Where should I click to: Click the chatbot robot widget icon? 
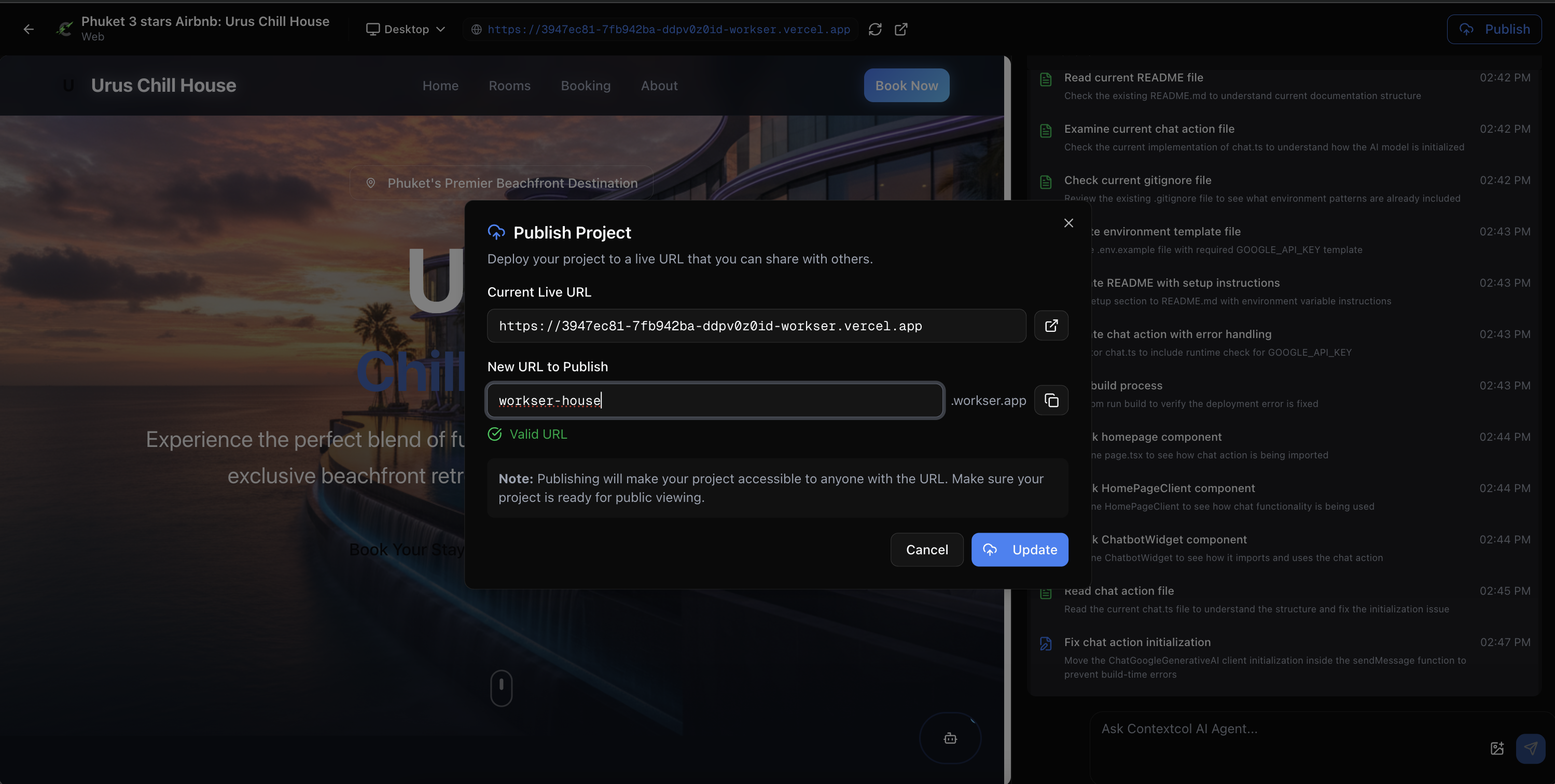(950, 737)
